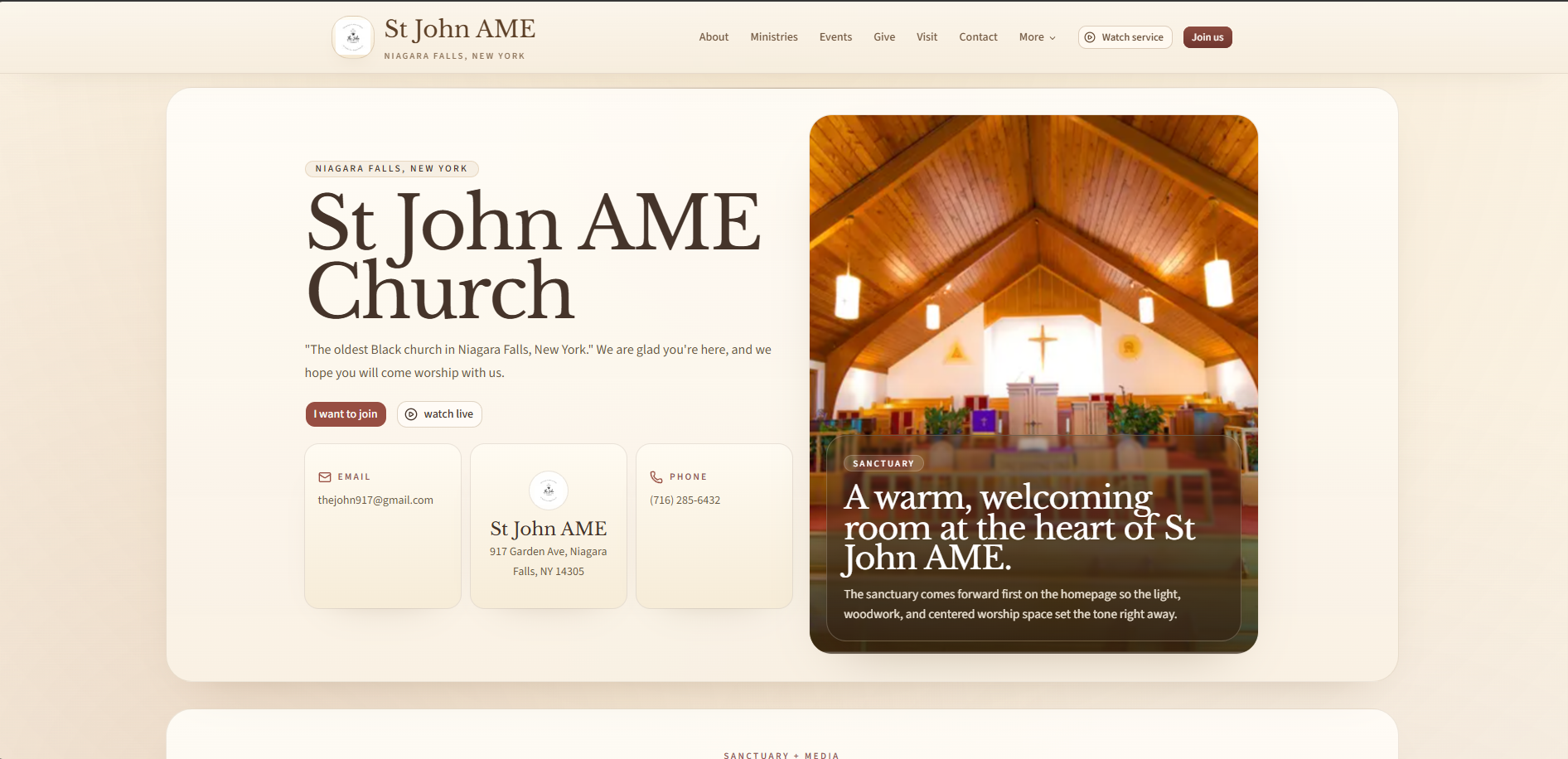Viewport: 1568px width, 759px height.
Task: Open the Give page from navigation
Action: click(883, 36)
